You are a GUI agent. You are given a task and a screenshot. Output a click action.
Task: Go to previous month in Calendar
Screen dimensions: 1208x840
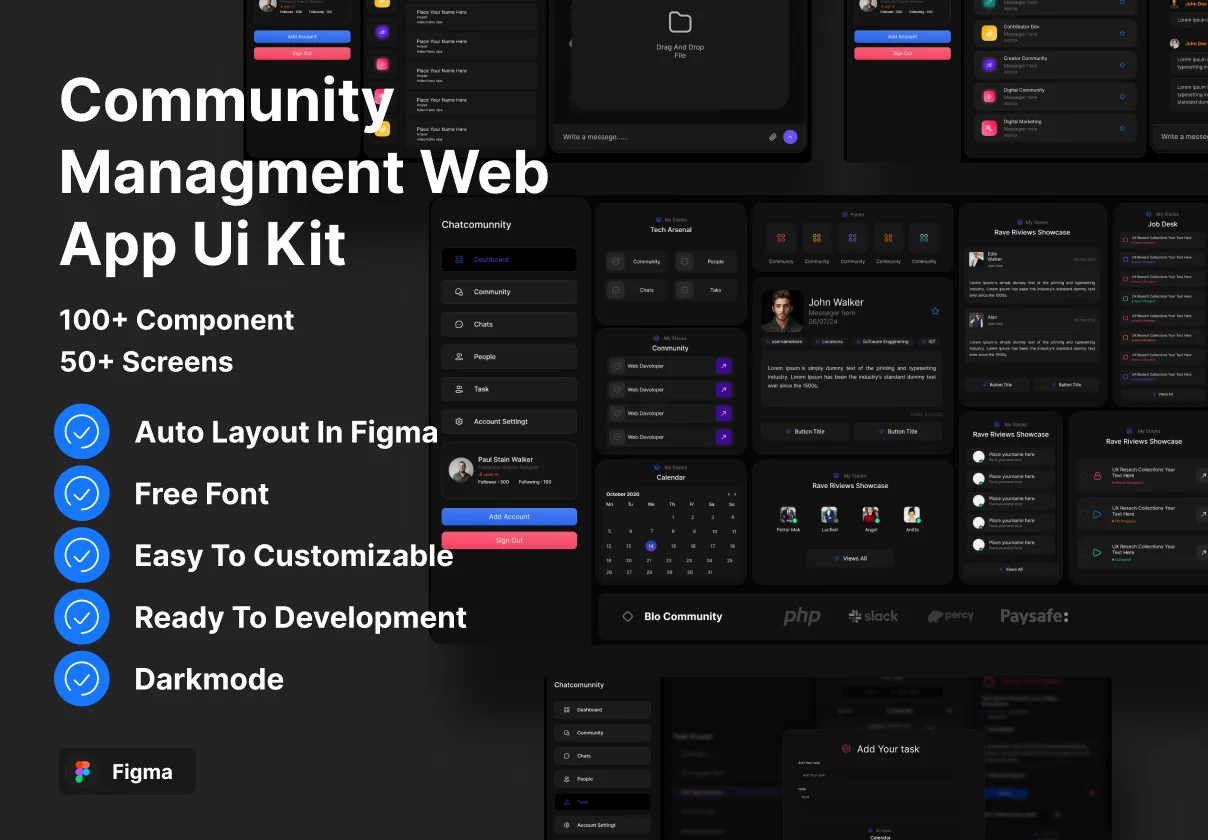tap(728, 494)
